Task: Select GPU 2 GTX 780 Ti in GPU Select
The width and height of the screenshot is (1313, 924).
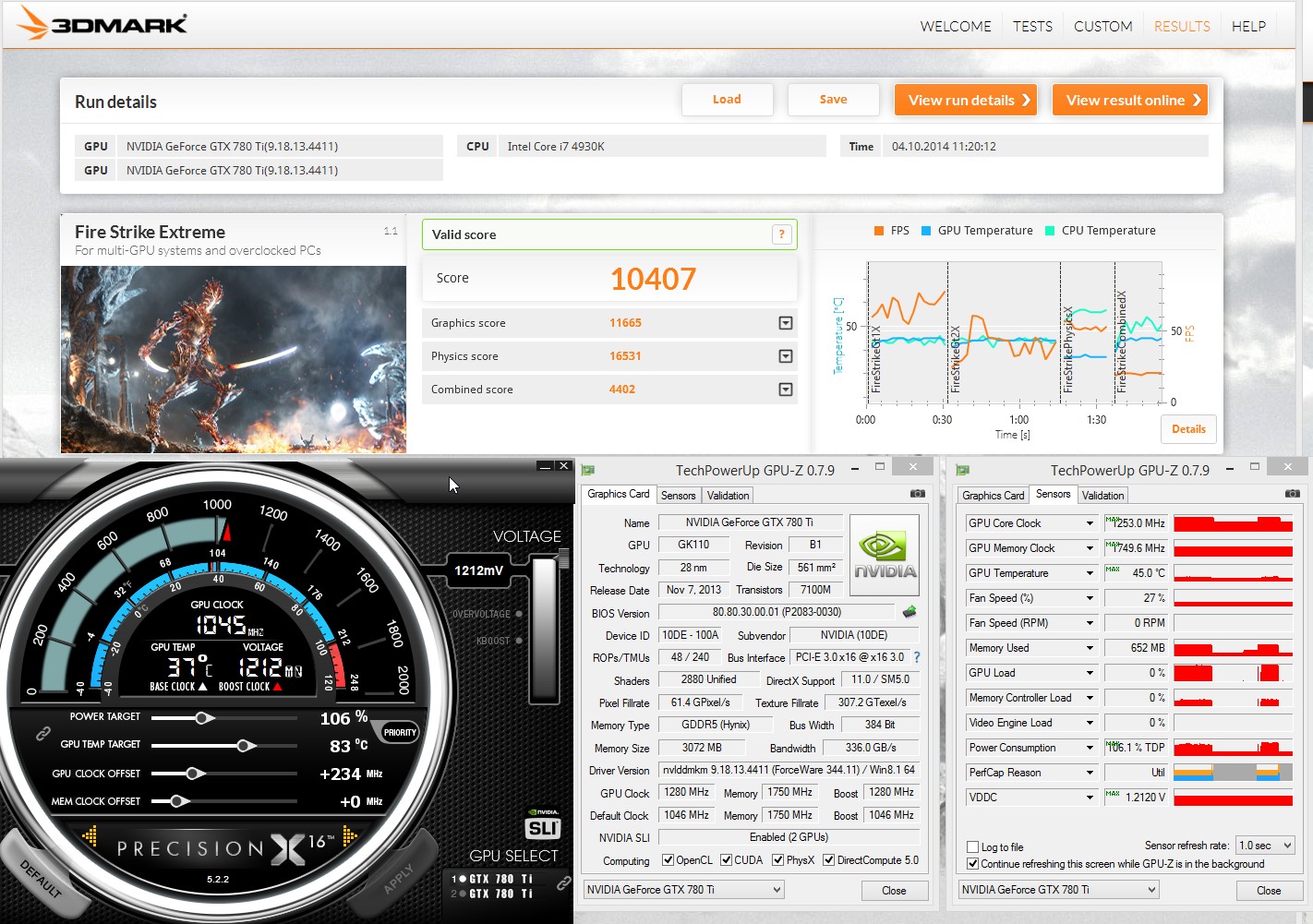Action: (x=493, y=894)
